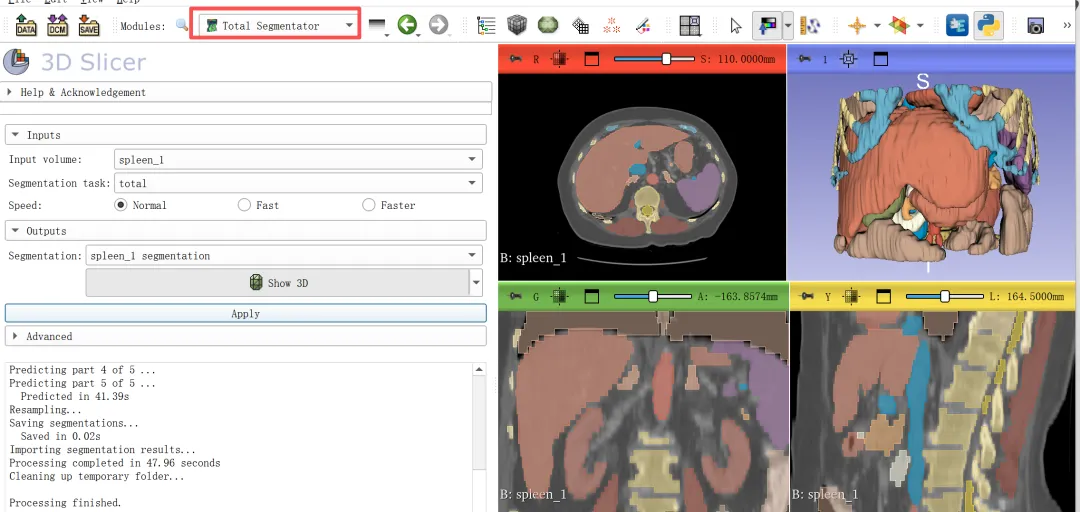Select the arrow pointer mouse mode
1080x512 pixels.
[736, 26]
